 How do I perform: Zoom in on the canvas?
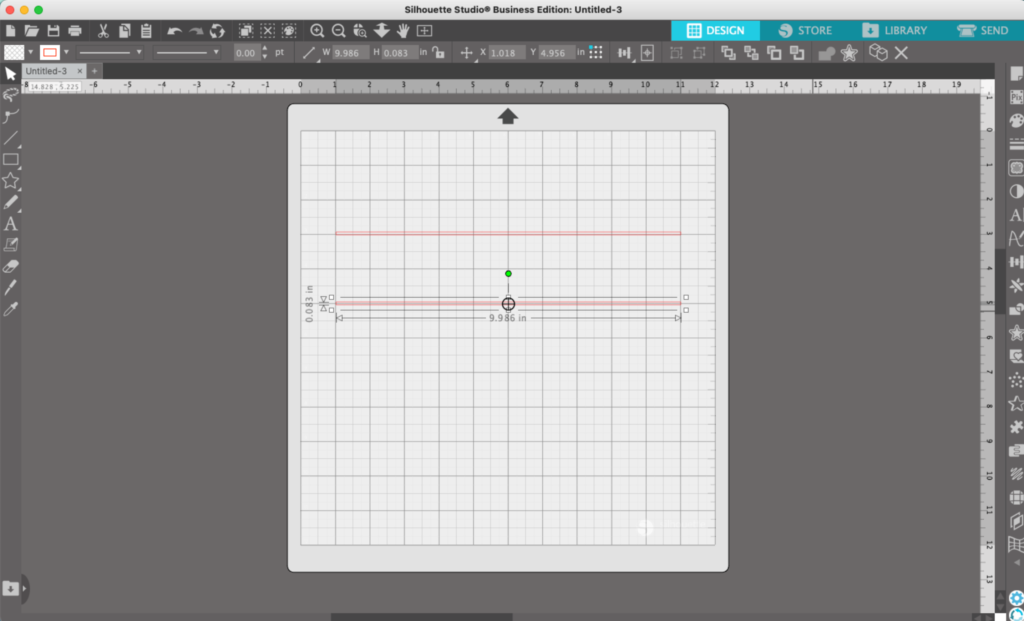317,31
